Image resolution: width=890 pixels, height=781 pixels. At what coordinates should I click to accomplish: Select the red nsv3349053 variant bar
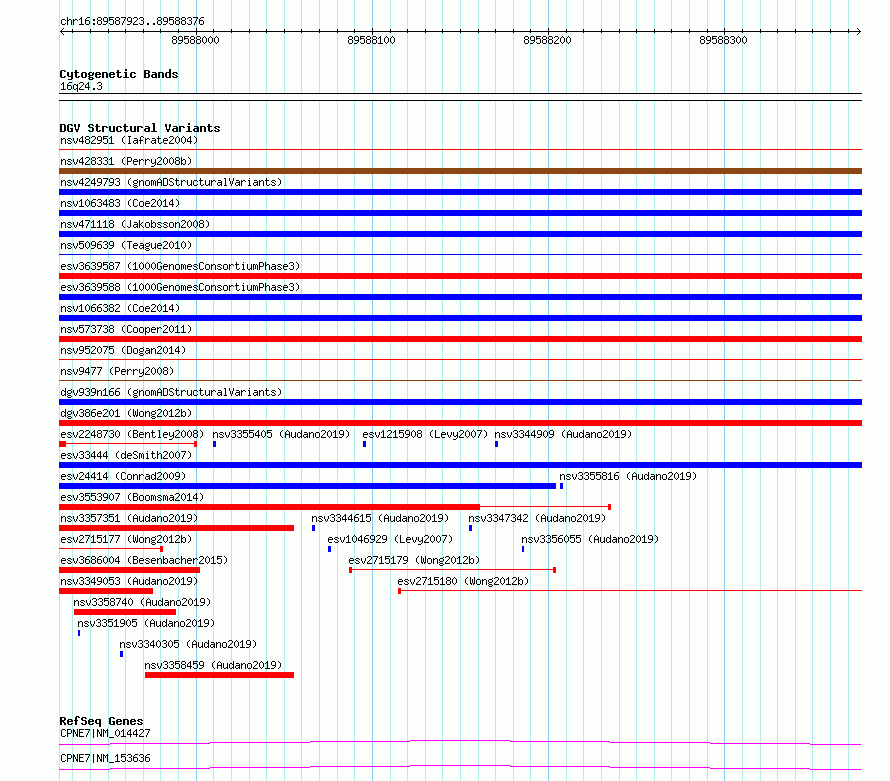106,591
